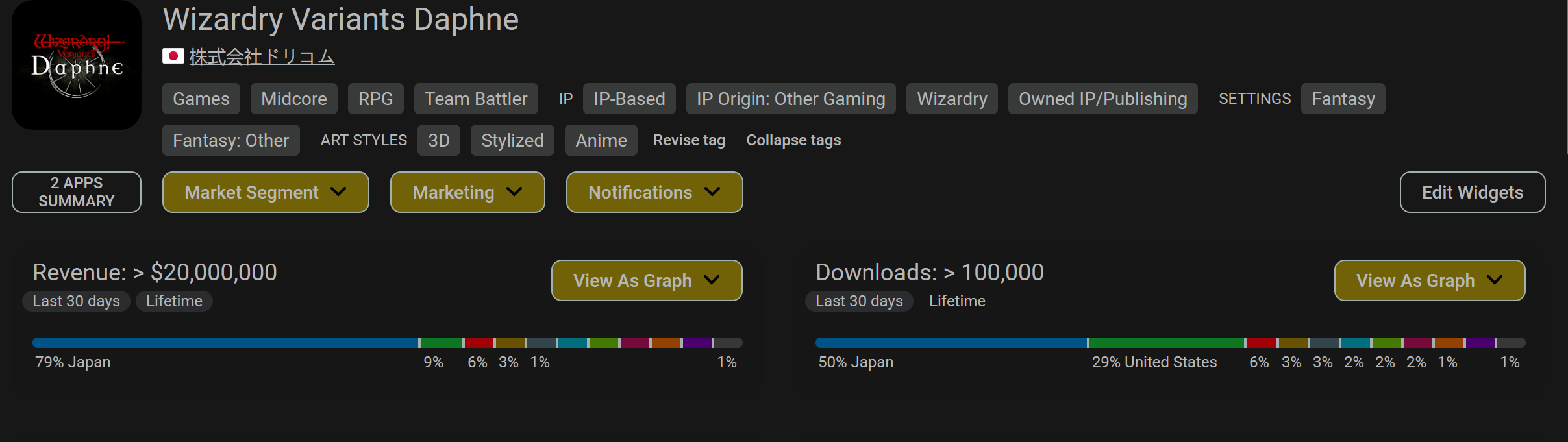
Task: Click the 3D art style tag
Action: (439, 140)
